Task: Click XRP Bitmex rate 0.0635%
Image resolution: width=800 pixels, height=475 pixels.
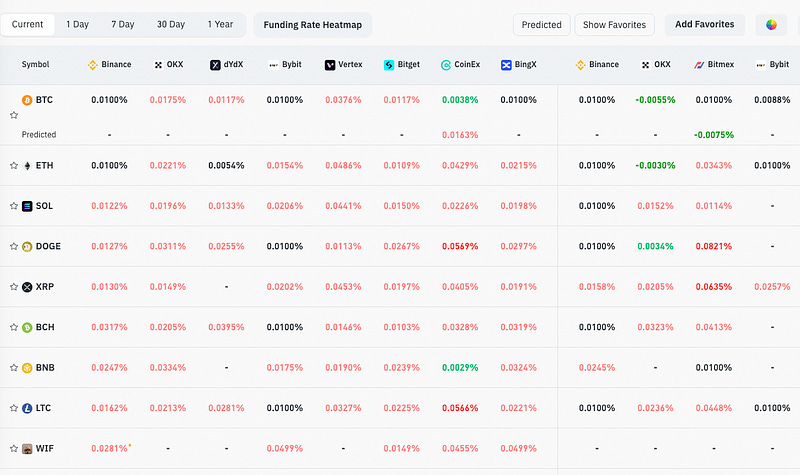Action: pos(714,287)
